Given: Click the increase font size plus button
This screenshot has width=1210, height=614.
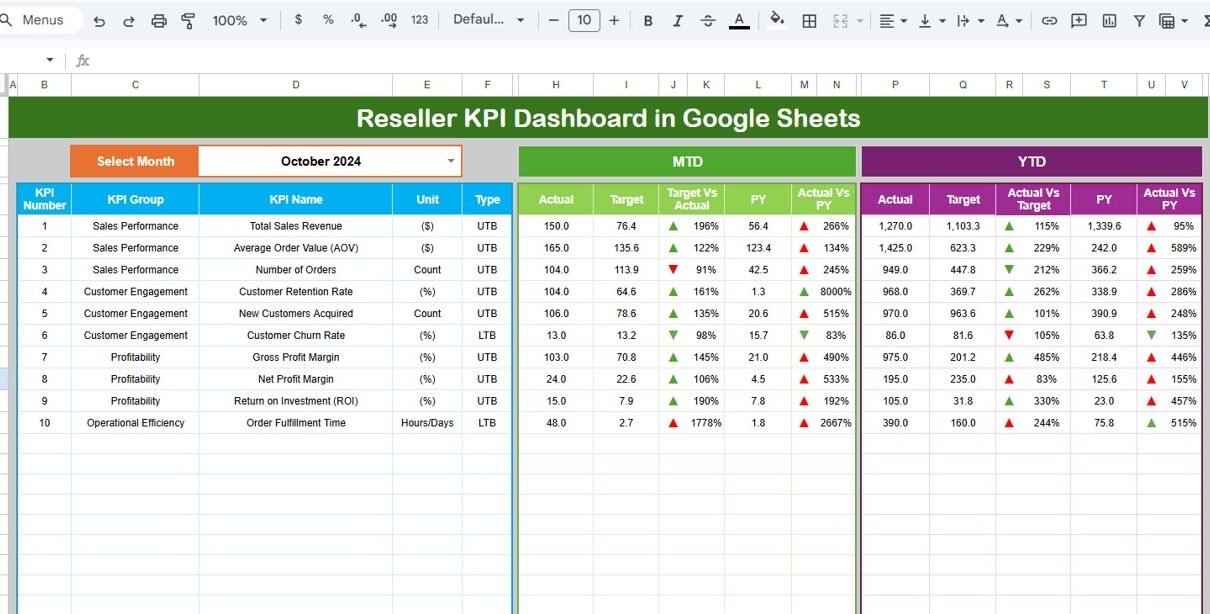Looking at the screenshot, I should tap(614, 20).
